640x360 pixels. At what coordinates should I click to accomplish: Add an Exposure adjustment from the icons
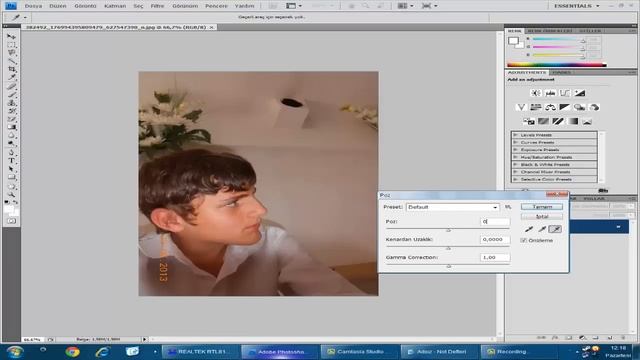coord(579,93)
